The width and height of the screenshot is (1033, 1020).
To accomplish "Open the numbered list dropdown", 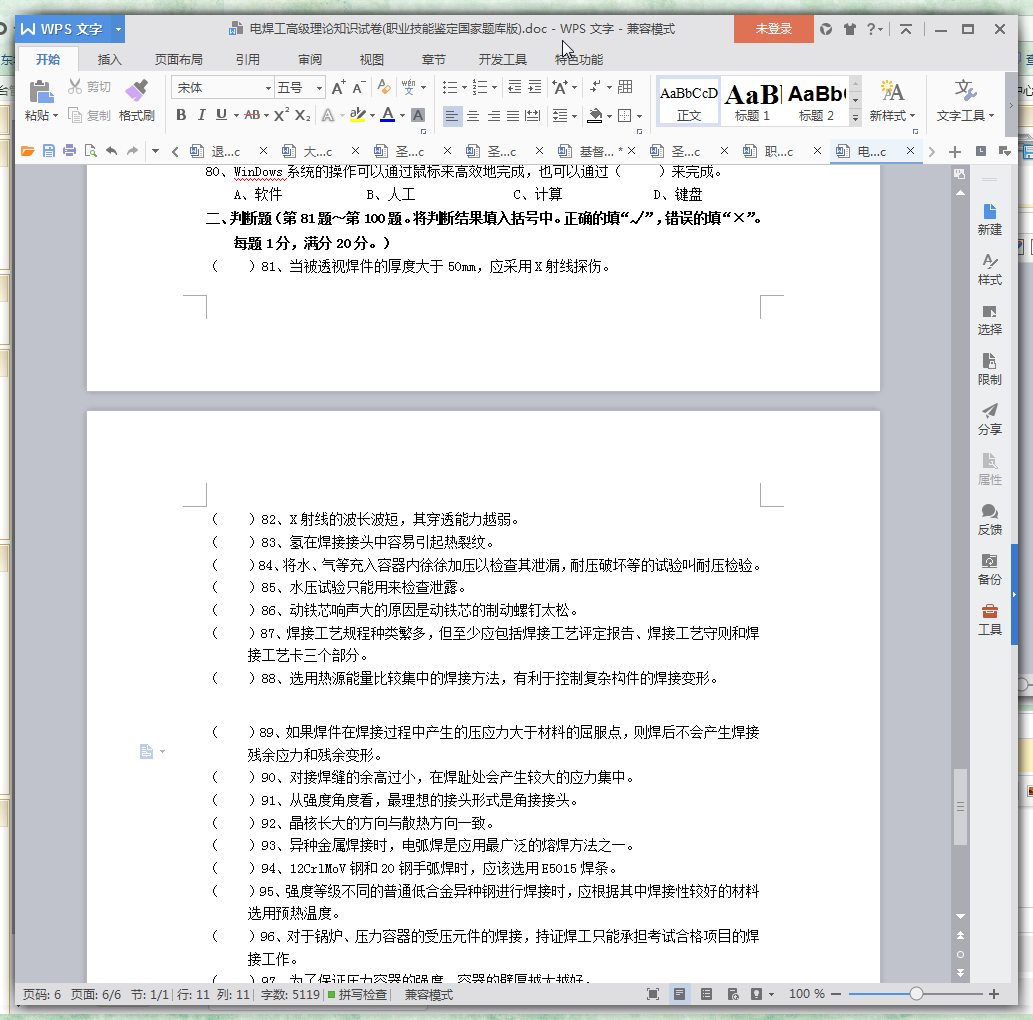I will 494,88.
